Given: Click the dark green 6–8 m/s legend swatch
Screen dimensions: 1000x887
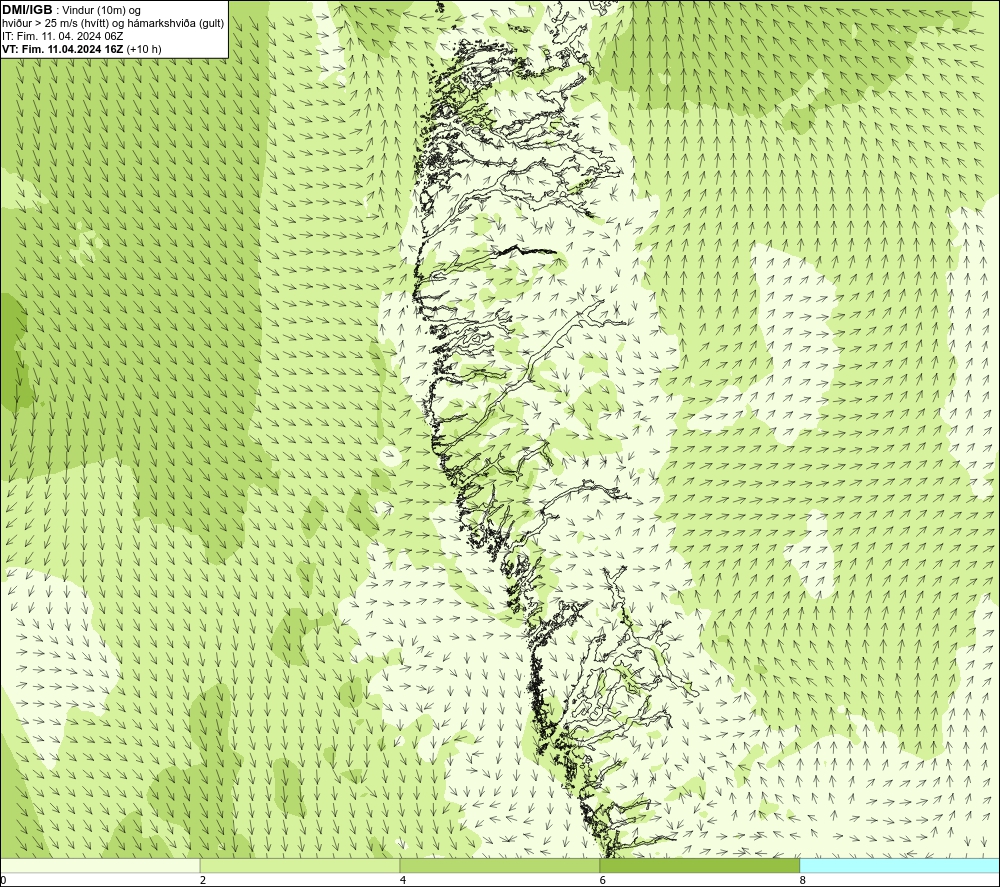Looking at the screenshot, I should [x=700, y=865].
